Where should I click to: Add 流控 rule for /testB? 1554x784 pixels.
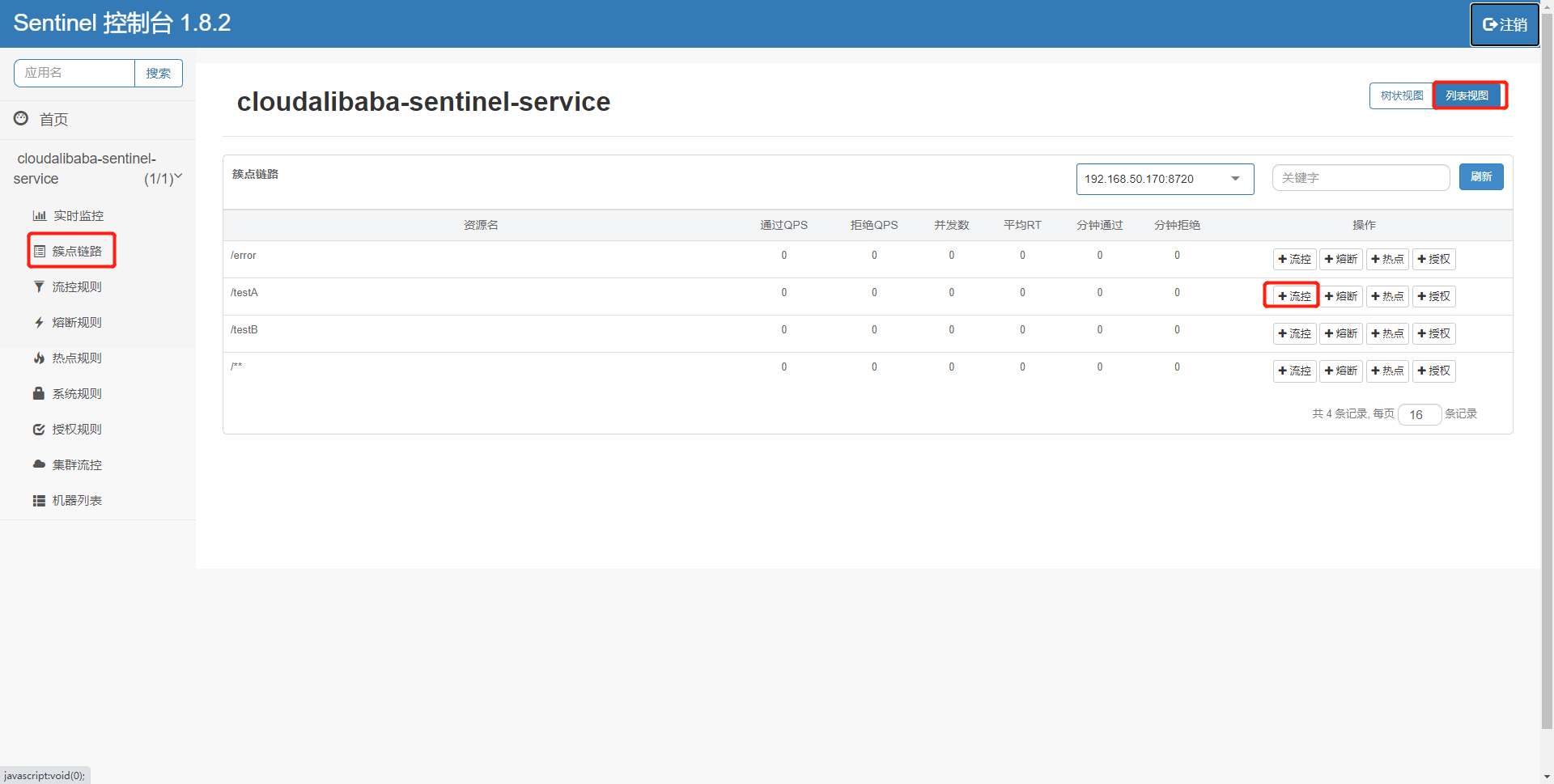(1294, 333)
